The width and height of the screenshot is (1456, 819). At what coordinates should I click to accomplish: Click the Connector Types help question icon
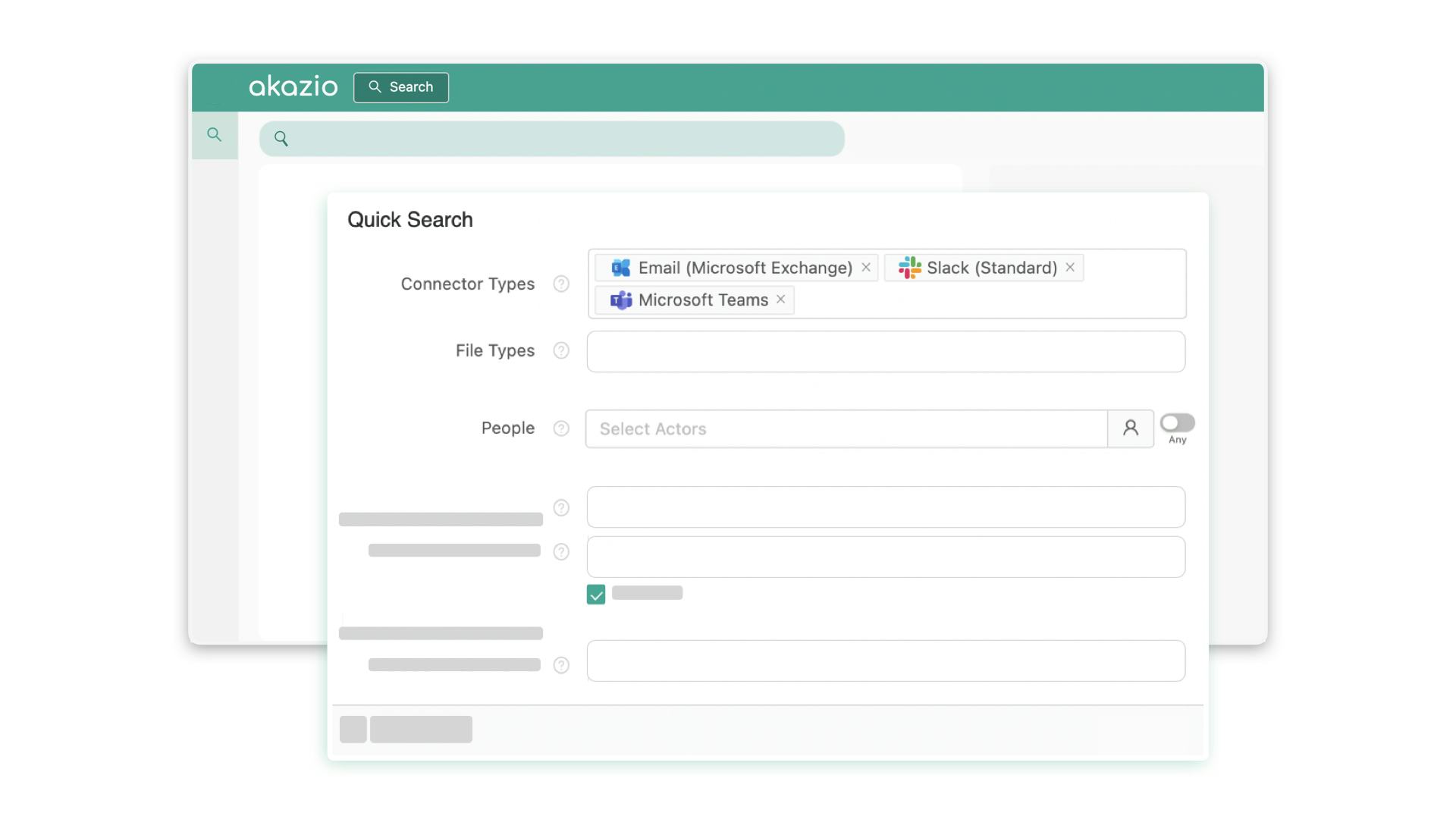pyautogui.click(x=561, y=283)
